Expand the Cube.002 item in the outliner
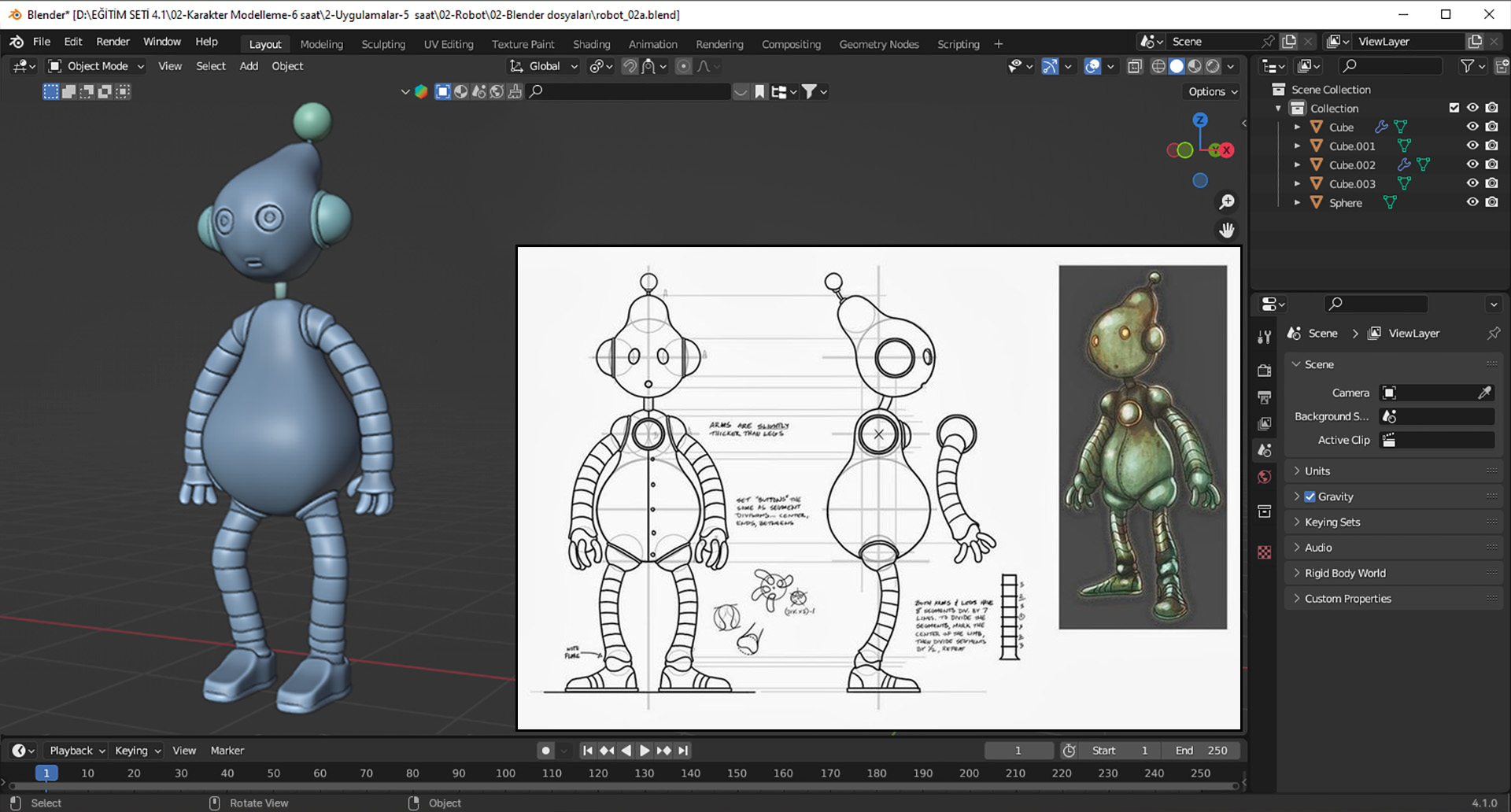1511x812 pixels. [1298, 164]
